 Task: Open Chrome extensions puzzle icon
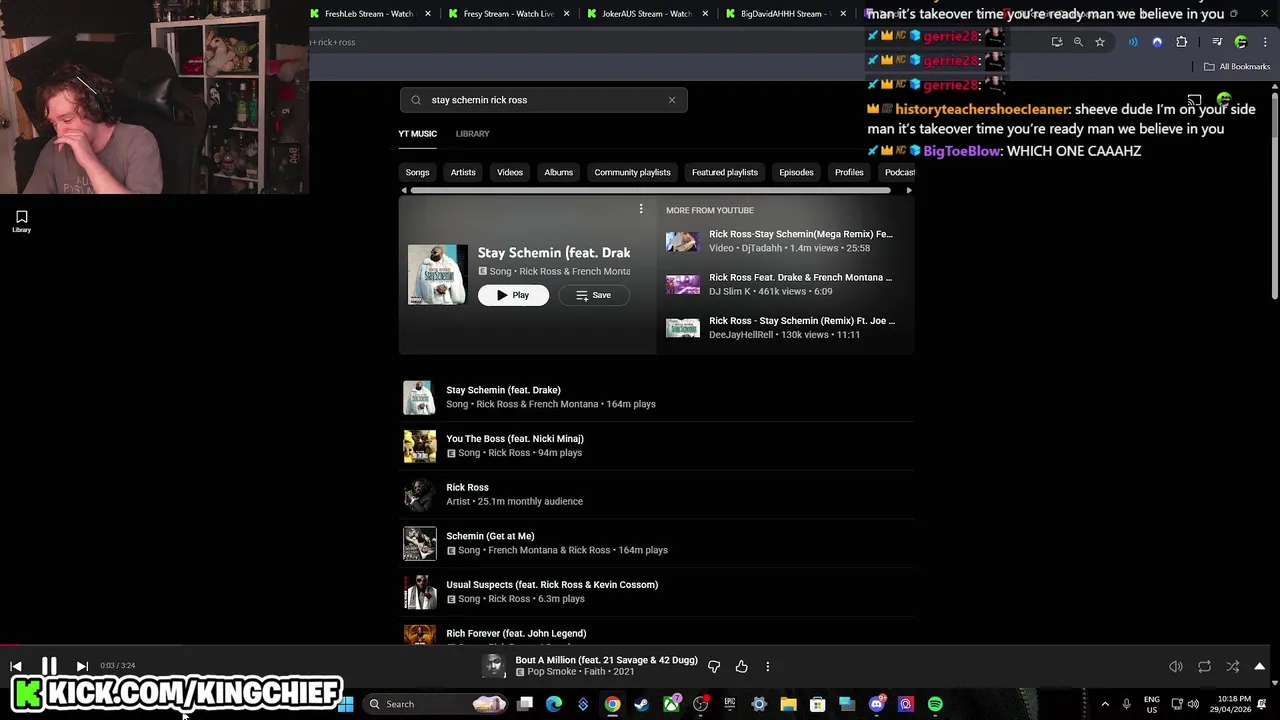pos(1182,42)
